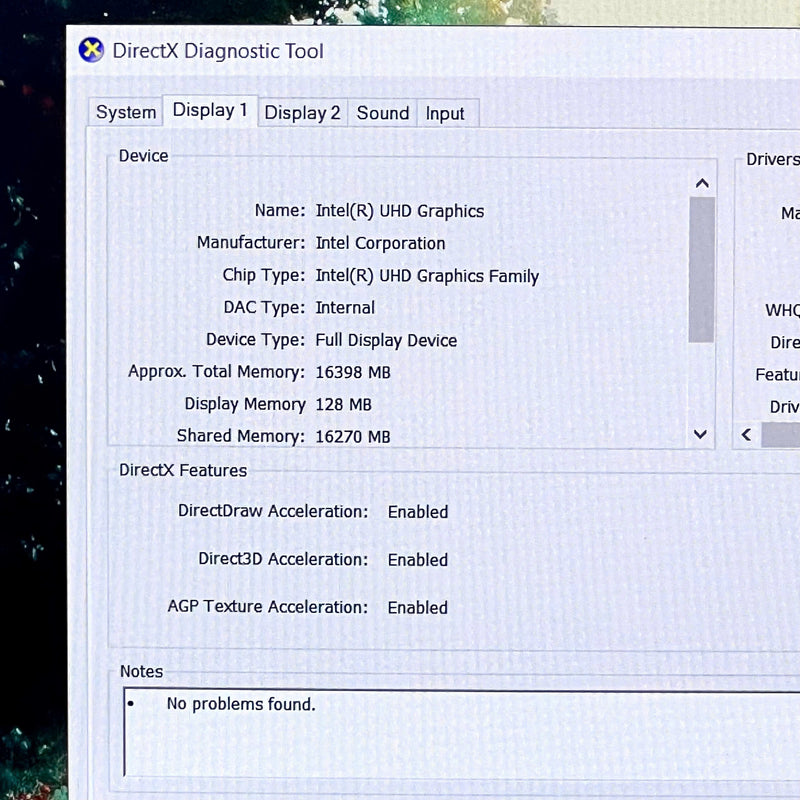This screenshot has height=800, width=800.
Task: Click the Drivers group heading
Action: (x=773, y=159)
